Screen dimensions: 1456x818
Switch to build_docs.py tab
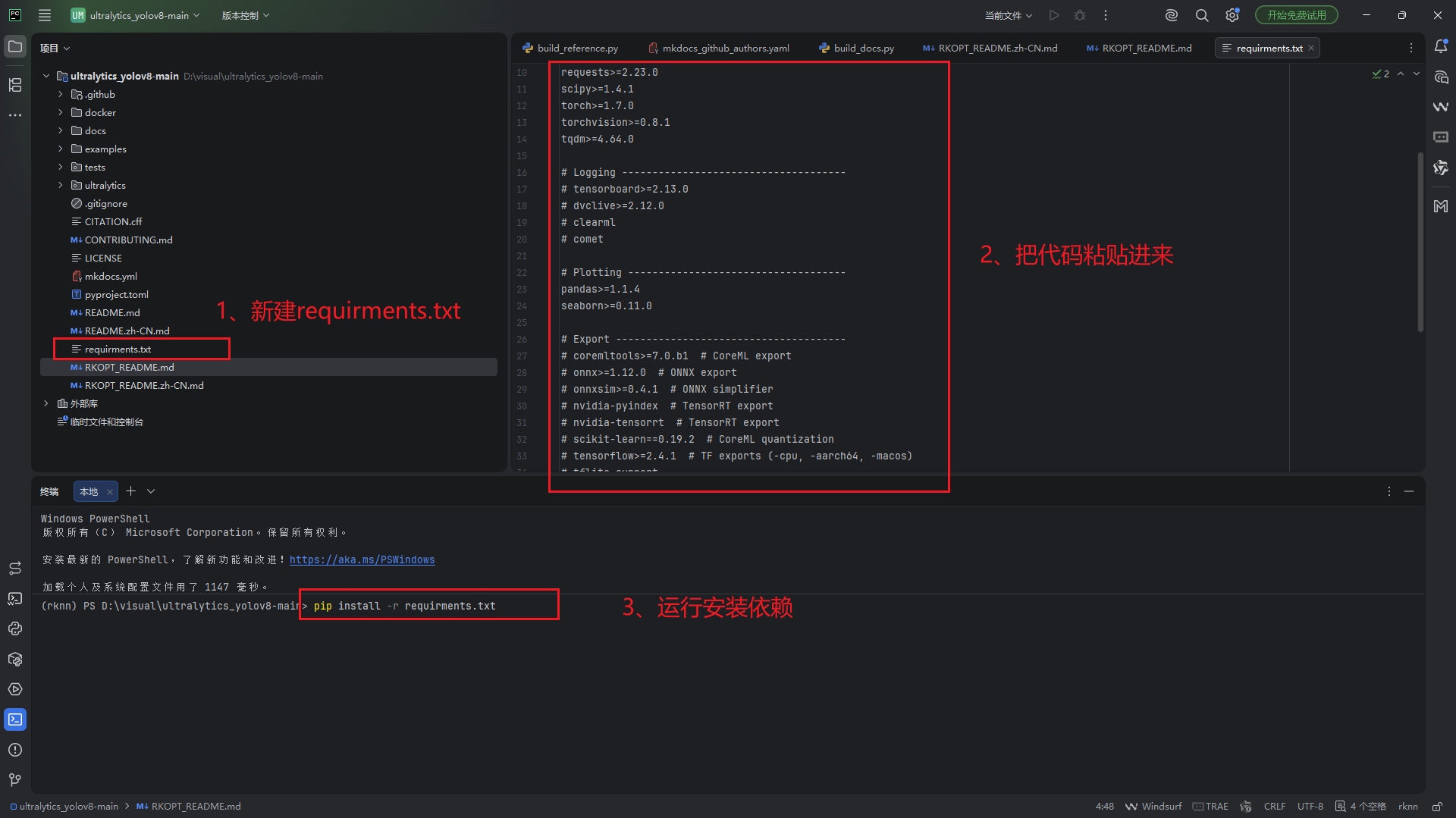[x=856, y=48]
